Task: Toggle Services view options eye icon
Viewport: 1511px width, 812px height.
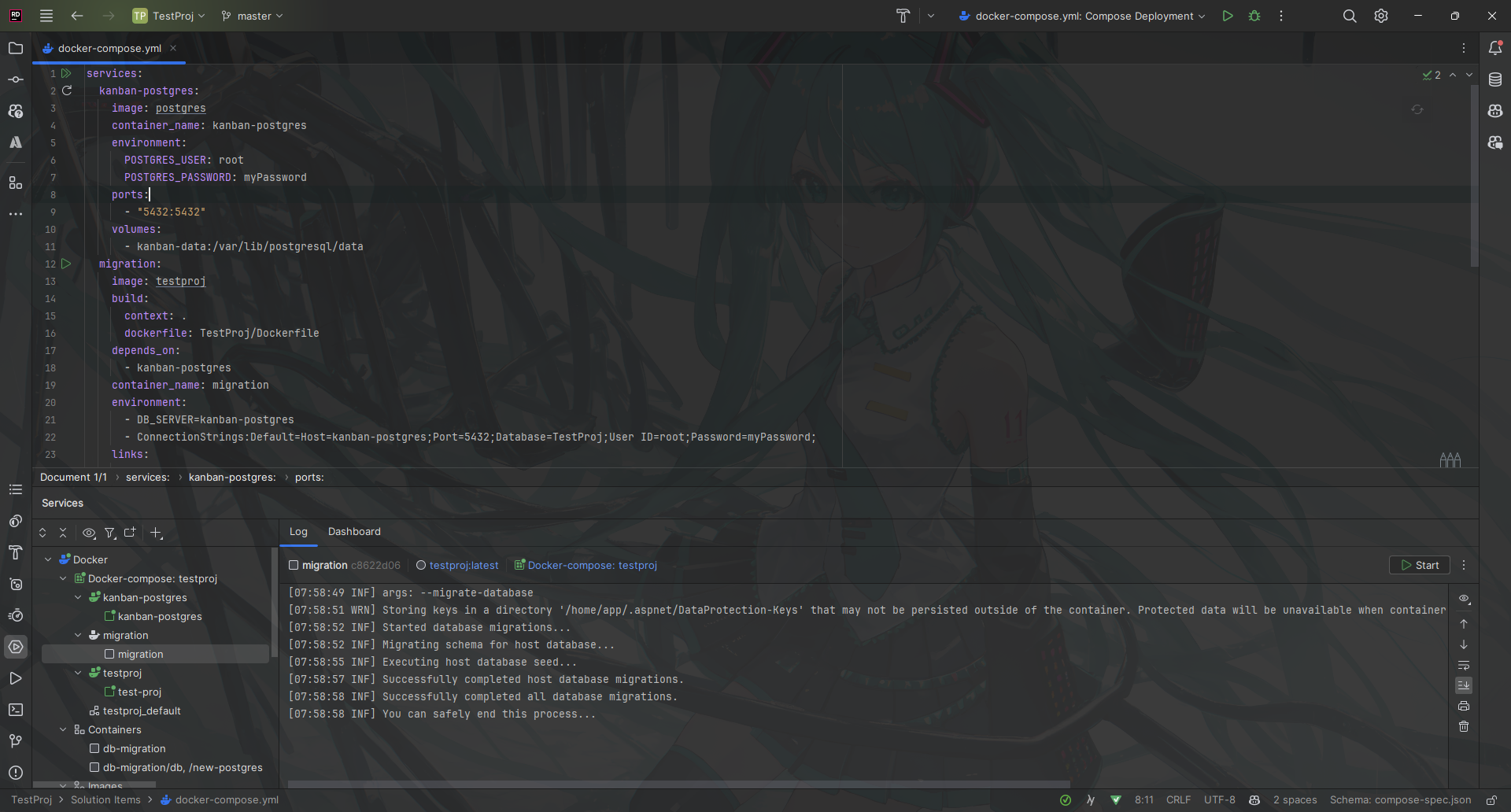Action: click(x=89, y=533)
